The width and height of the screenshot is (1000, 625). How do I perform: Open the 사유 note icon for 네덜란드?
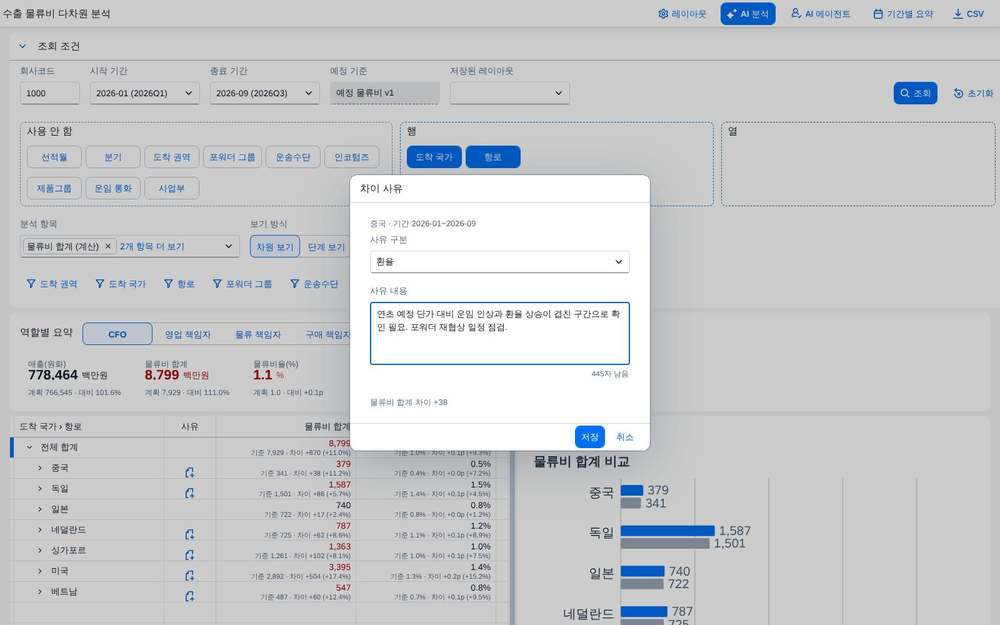click(x=189, y=534)
